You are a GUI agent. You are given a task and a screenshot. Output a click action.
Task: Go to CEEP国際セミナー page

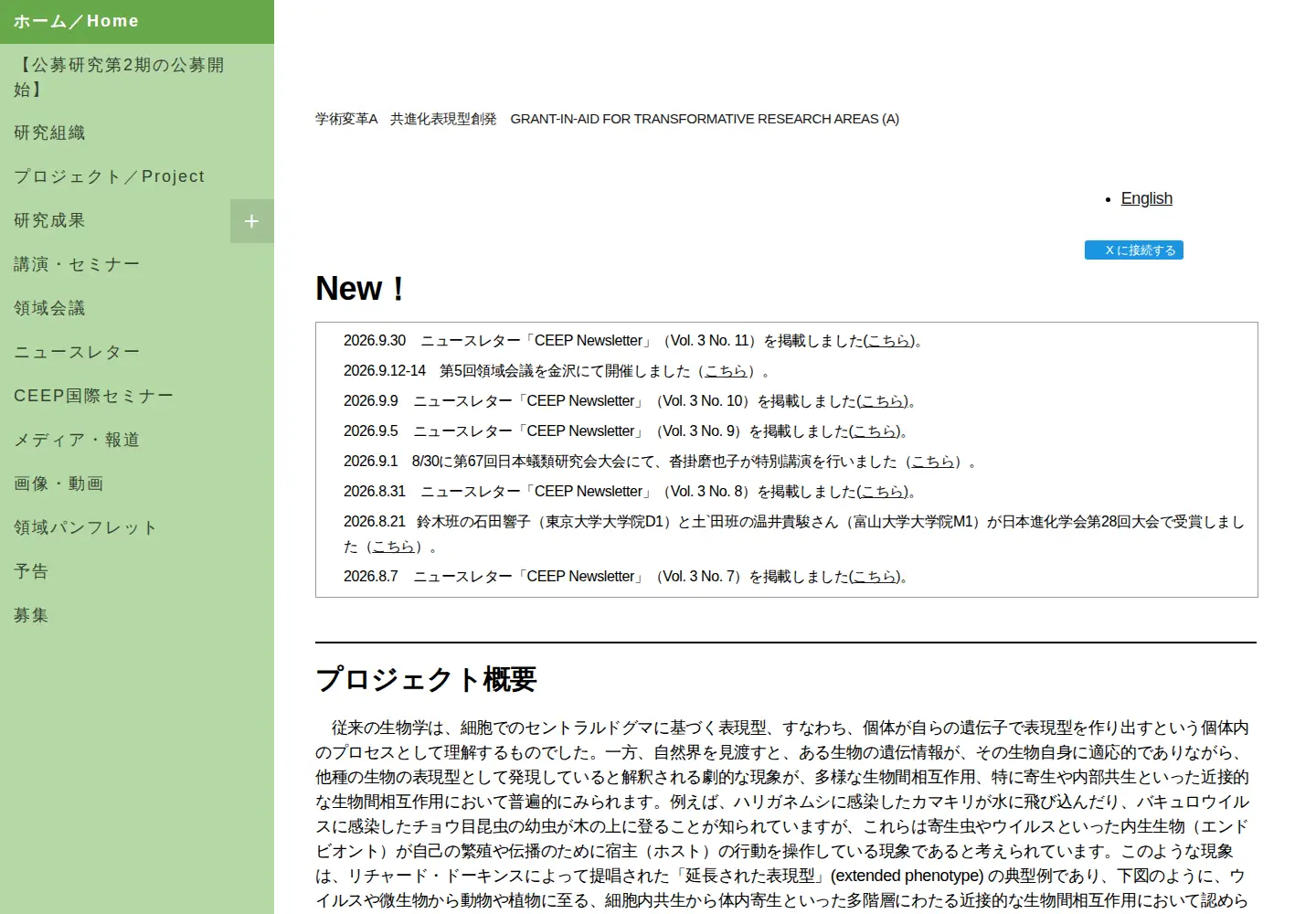[137, 396]
